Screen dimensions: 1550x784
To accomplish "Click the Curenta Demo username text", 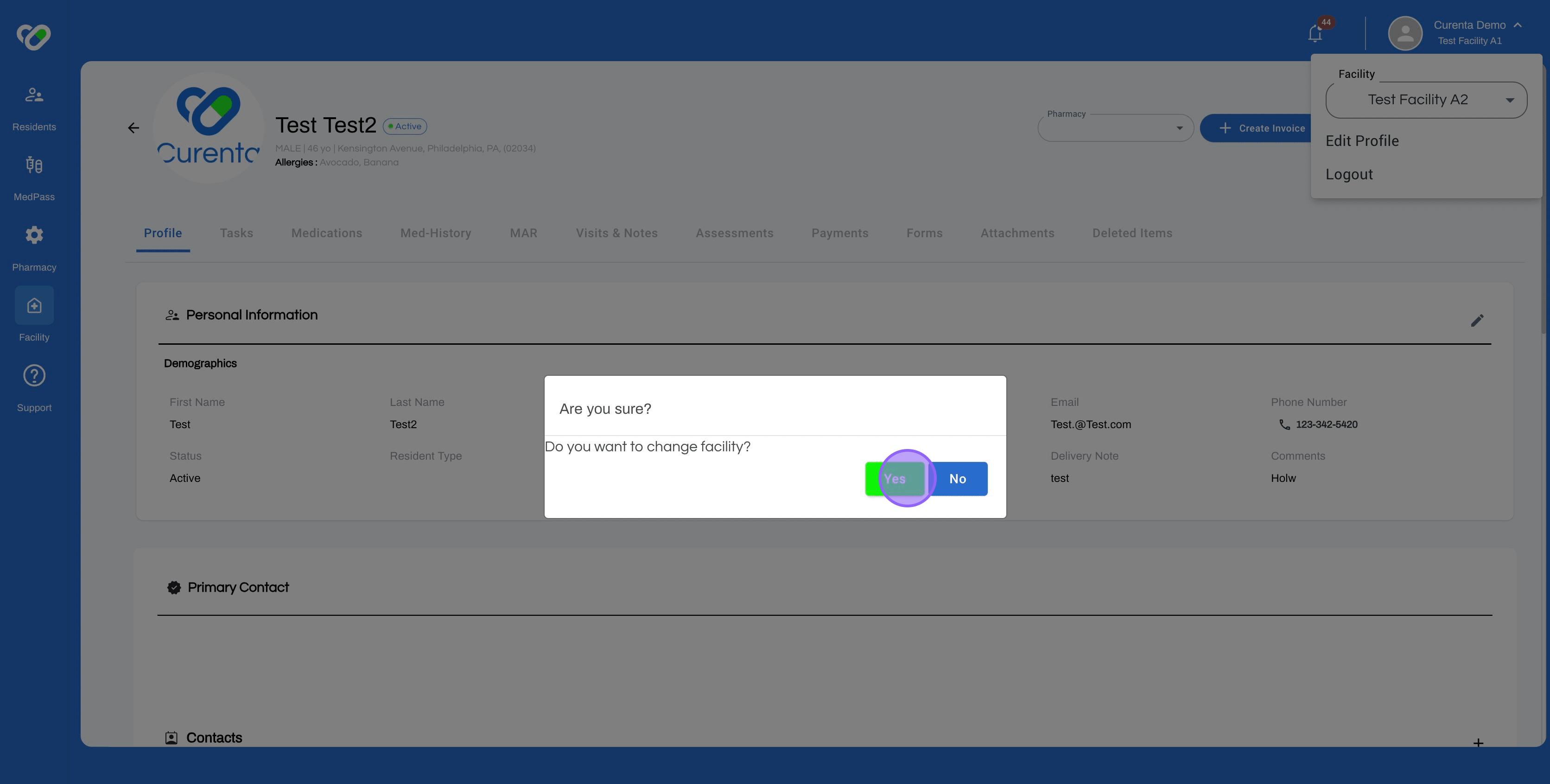I will 1469,25.
